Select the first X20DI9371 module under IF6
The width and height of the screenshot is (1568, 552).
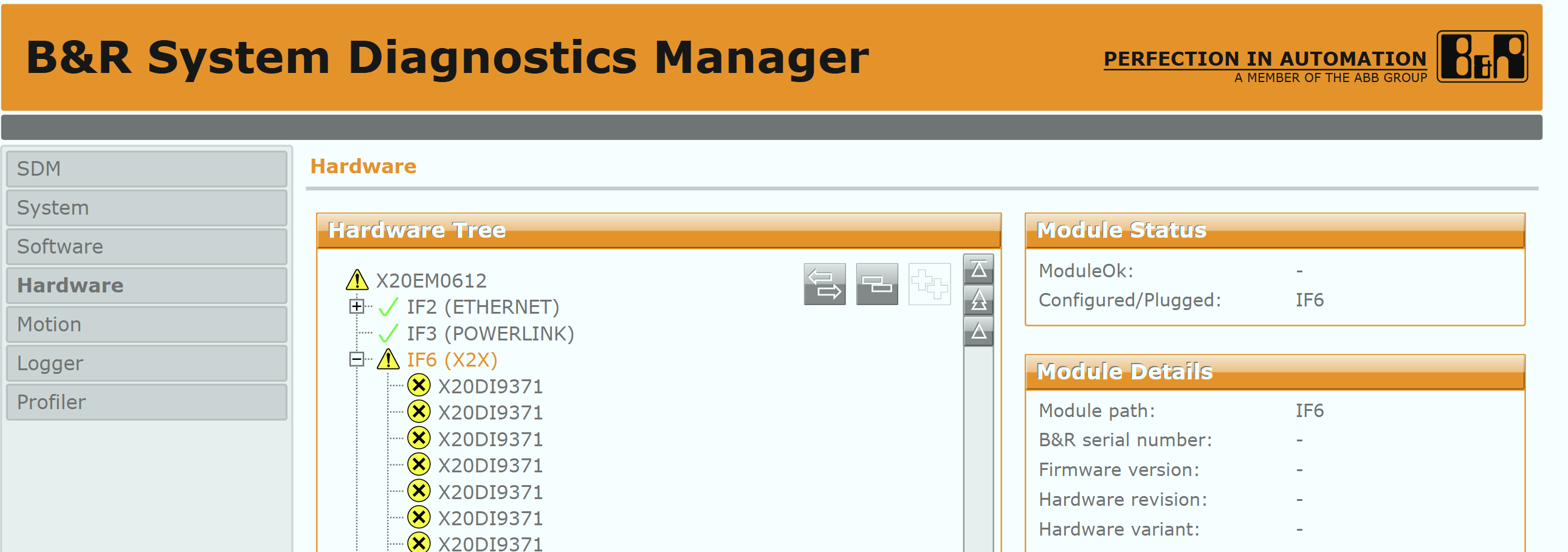pyautogui.click(x=490, y=387)
